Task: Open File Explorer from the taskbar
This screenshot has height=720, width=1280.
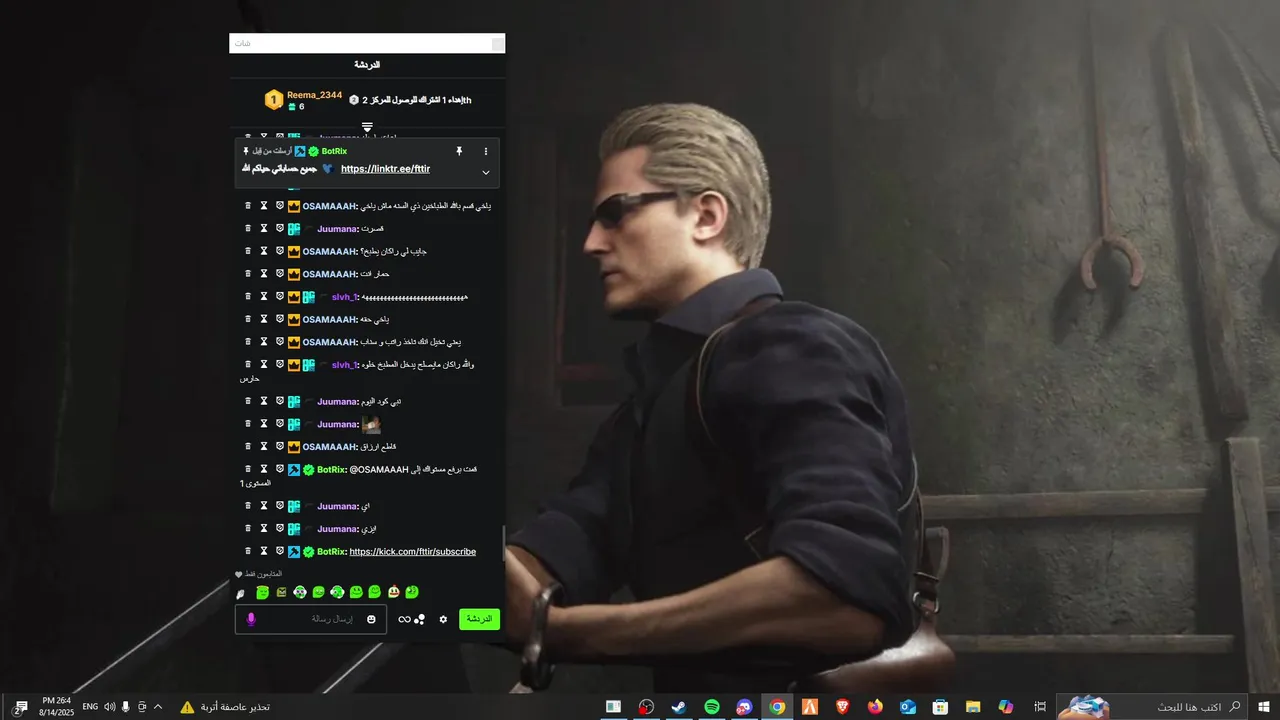Action: coord(972,707)
